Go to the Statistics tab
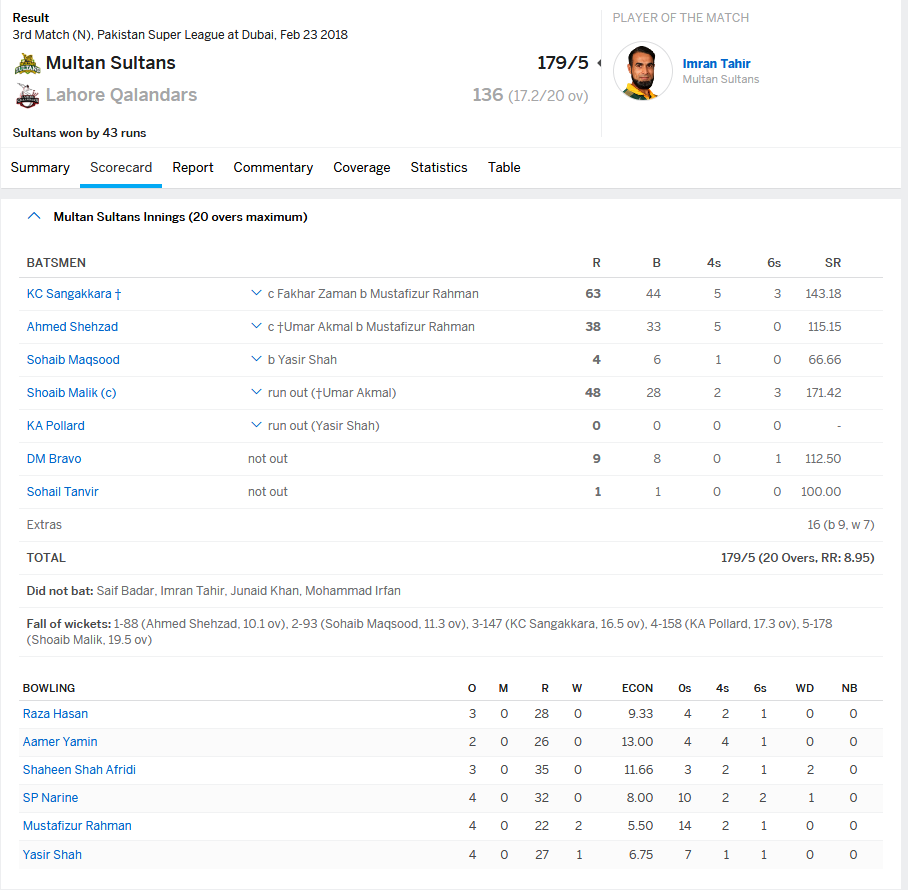The height and width of the screenshot is (890, 908). click(439, 168)
